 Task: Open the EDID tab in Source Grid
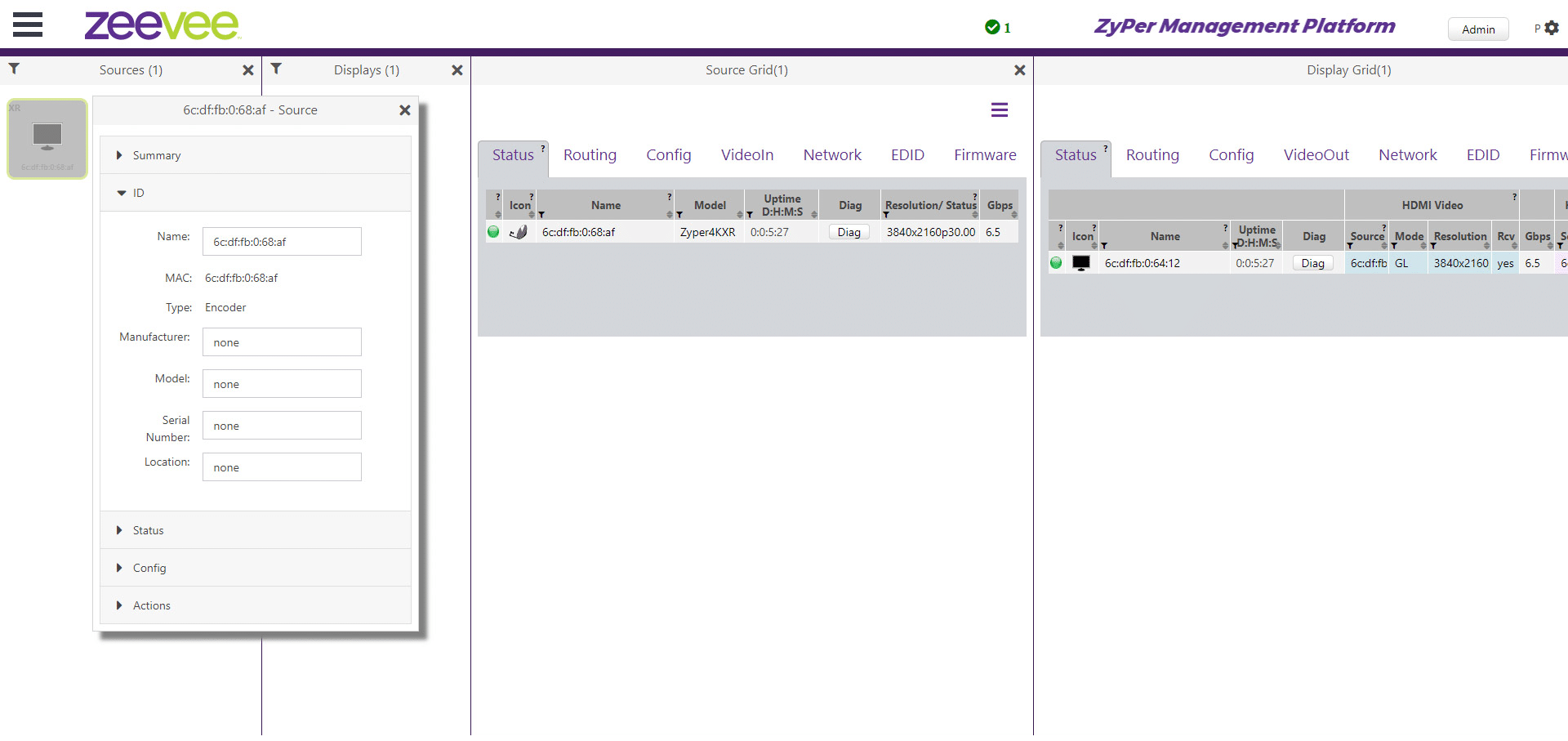[907, 155]
